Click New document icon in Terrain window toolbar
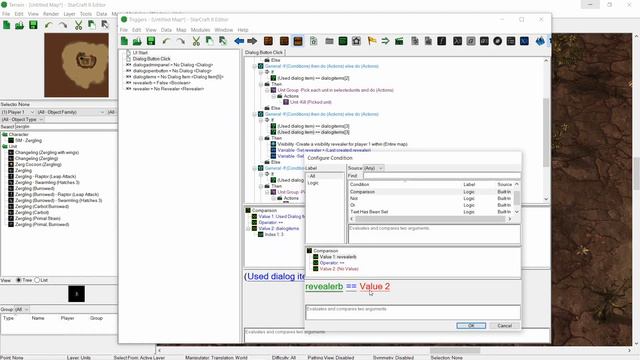640x360 pixels. tap(7, 25)
